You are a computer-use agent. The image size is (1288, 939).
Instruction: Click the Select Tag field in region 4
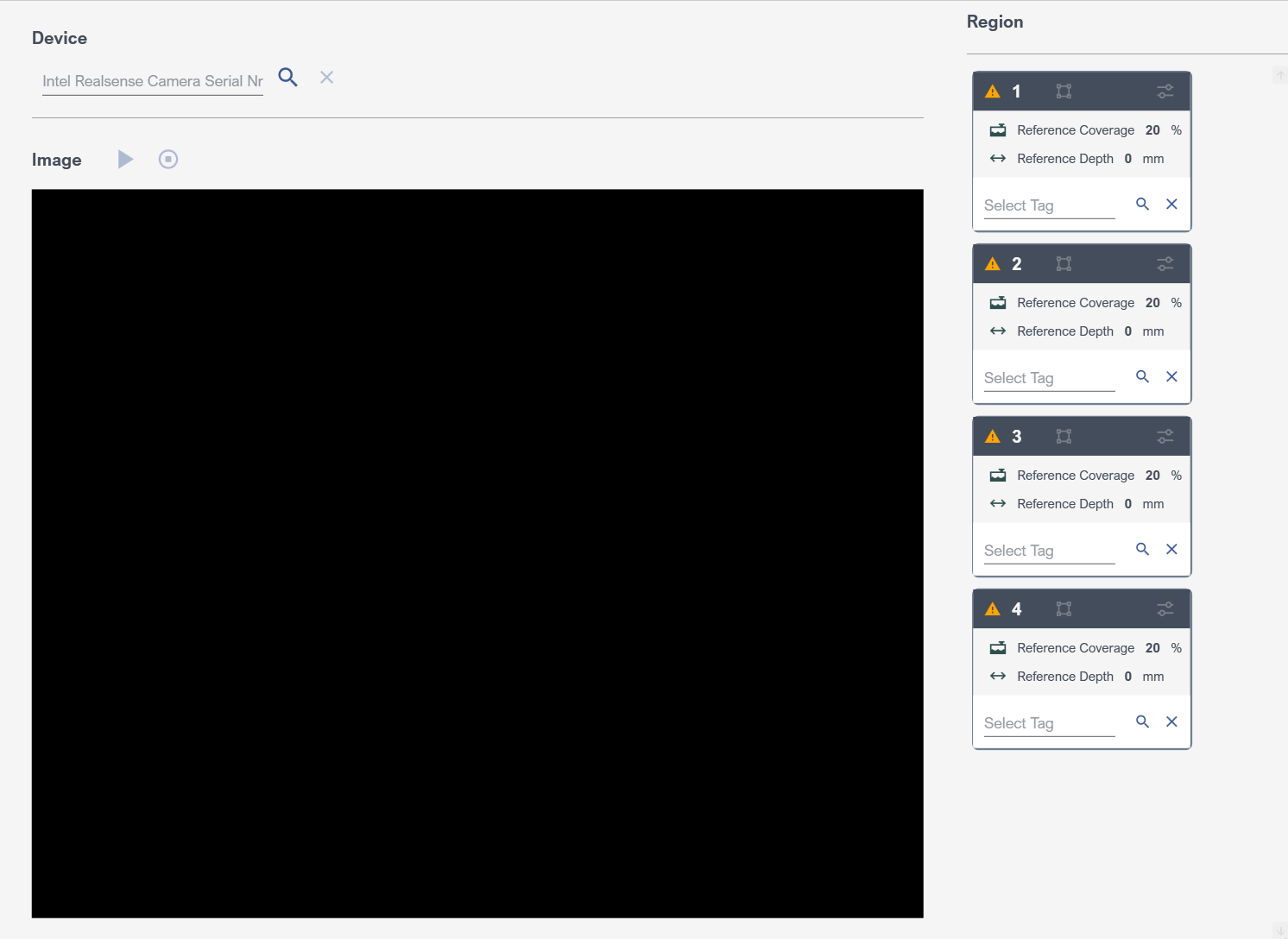click(x=1049, y=723)
